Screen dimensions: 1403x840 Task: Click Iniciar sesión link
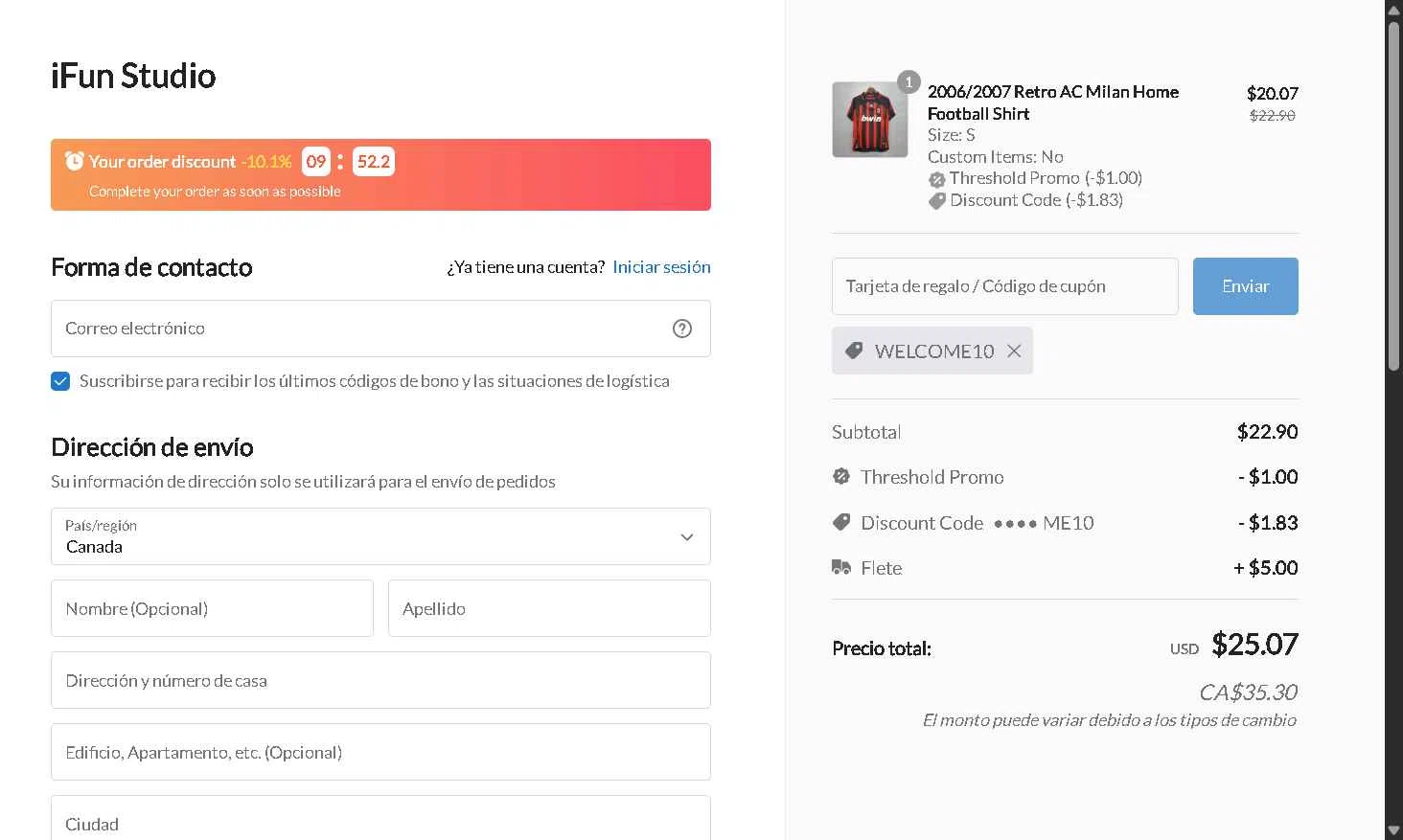(x=661, y=267)
